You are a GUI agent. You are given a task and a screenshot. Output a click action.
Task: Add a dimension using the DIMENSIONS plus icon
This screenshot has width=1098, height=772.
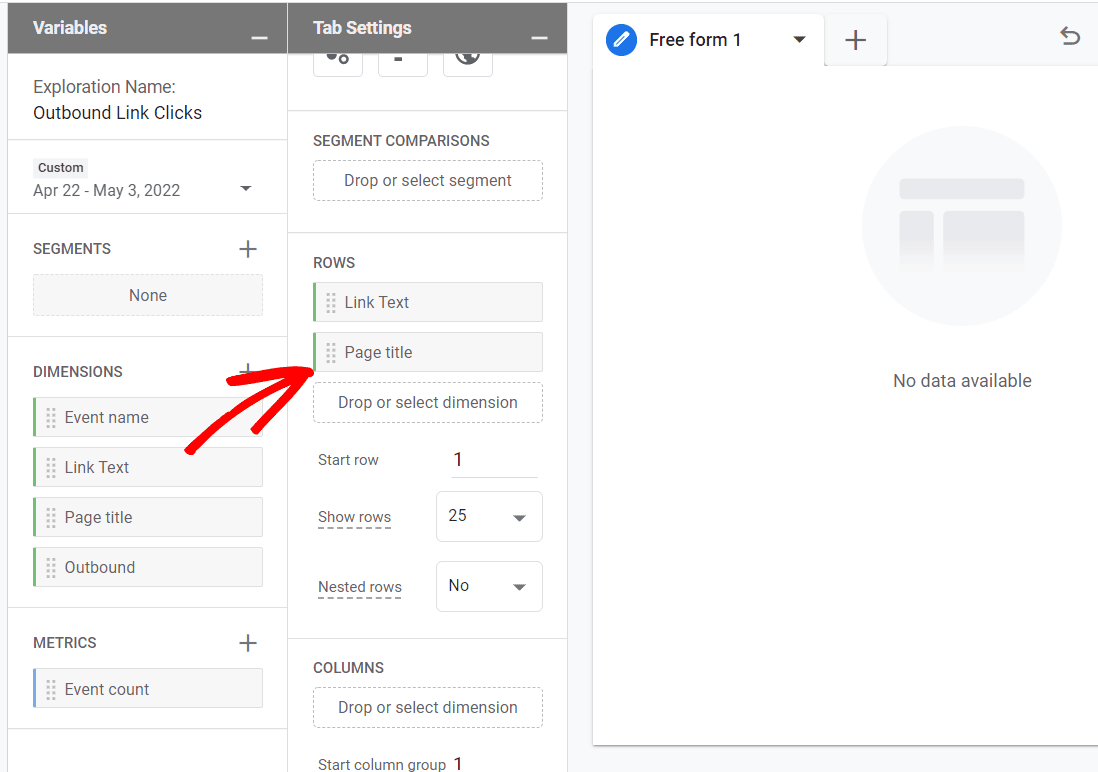coord(247,371)
